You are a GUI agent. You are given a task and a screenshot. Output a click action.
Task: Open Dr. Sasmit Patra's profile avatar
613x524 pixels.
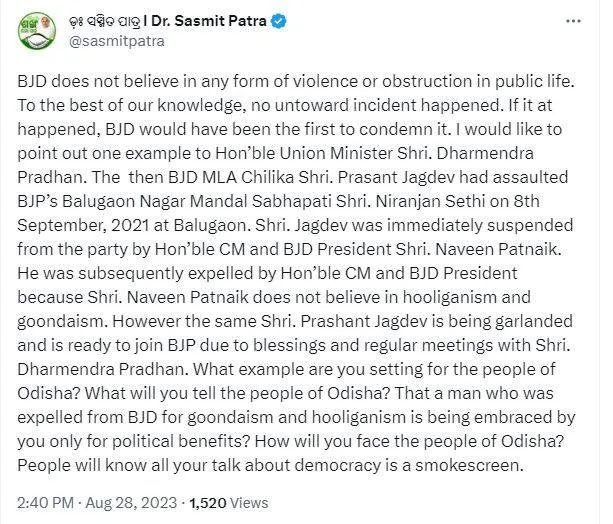37,31
